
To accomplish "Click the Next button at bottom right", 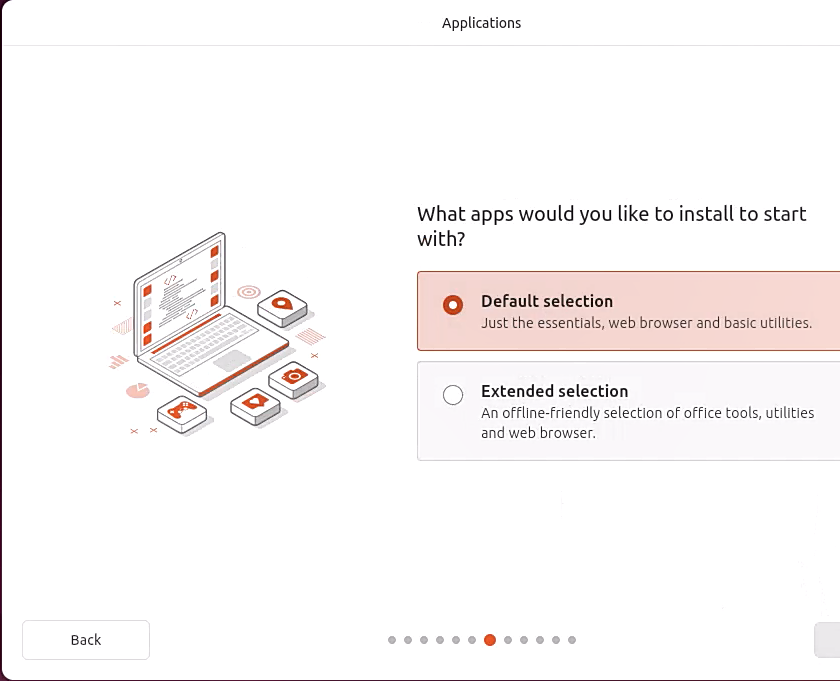I will (x=830, y=639).
